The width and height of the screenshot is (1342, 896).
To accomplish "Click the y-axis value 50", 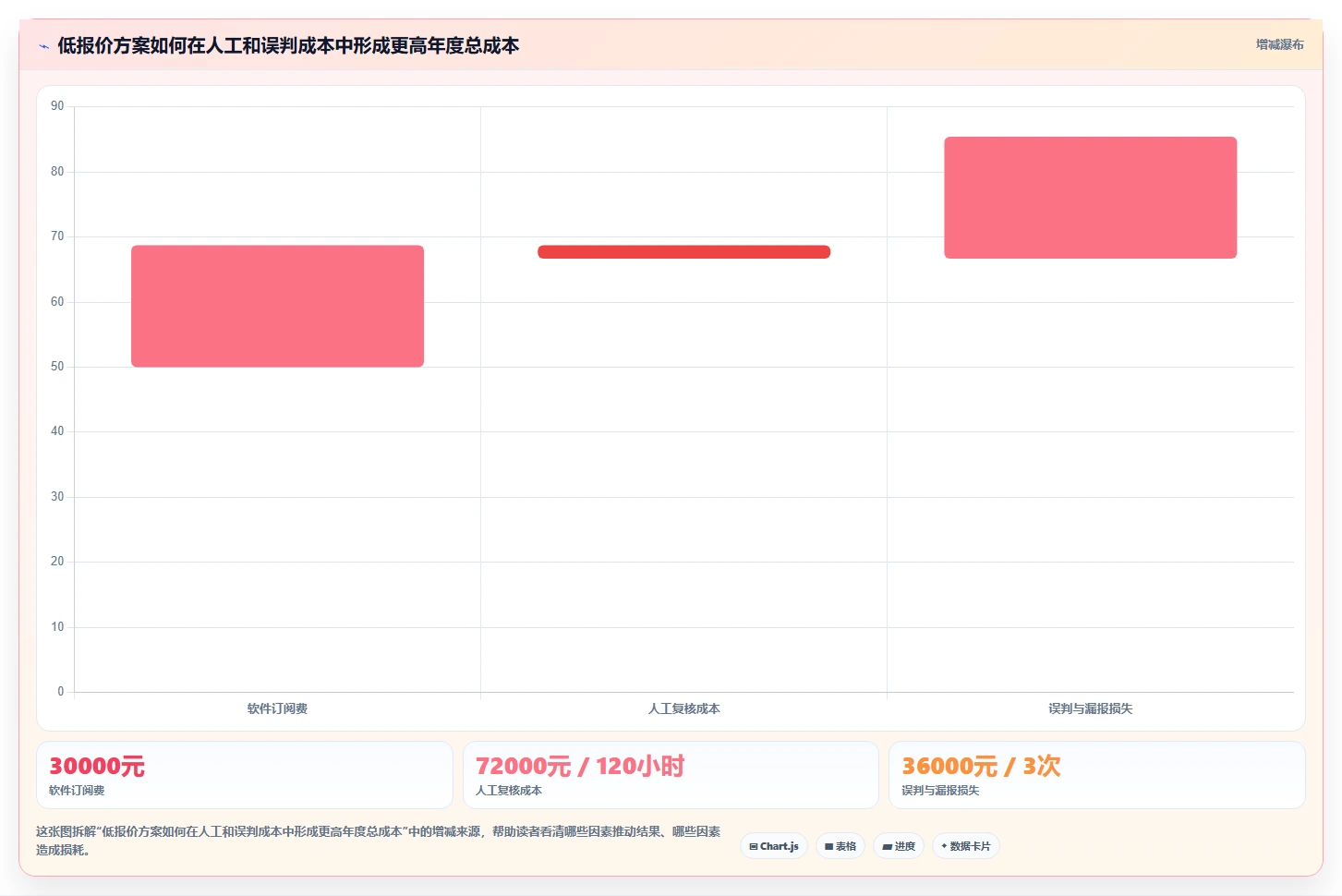I will (57, 367).
